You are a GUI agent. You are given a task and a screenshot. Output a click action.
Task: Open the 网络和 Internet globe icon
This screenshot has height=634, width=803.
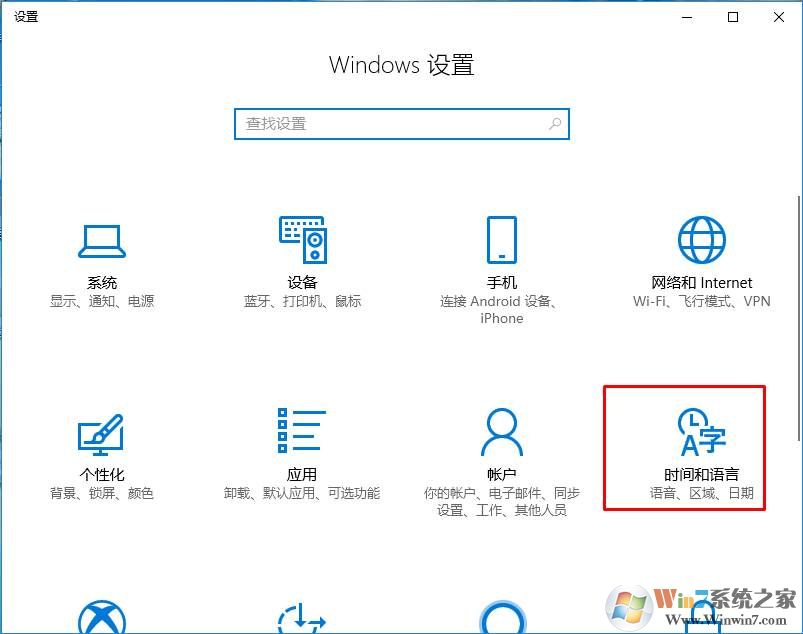702,240
